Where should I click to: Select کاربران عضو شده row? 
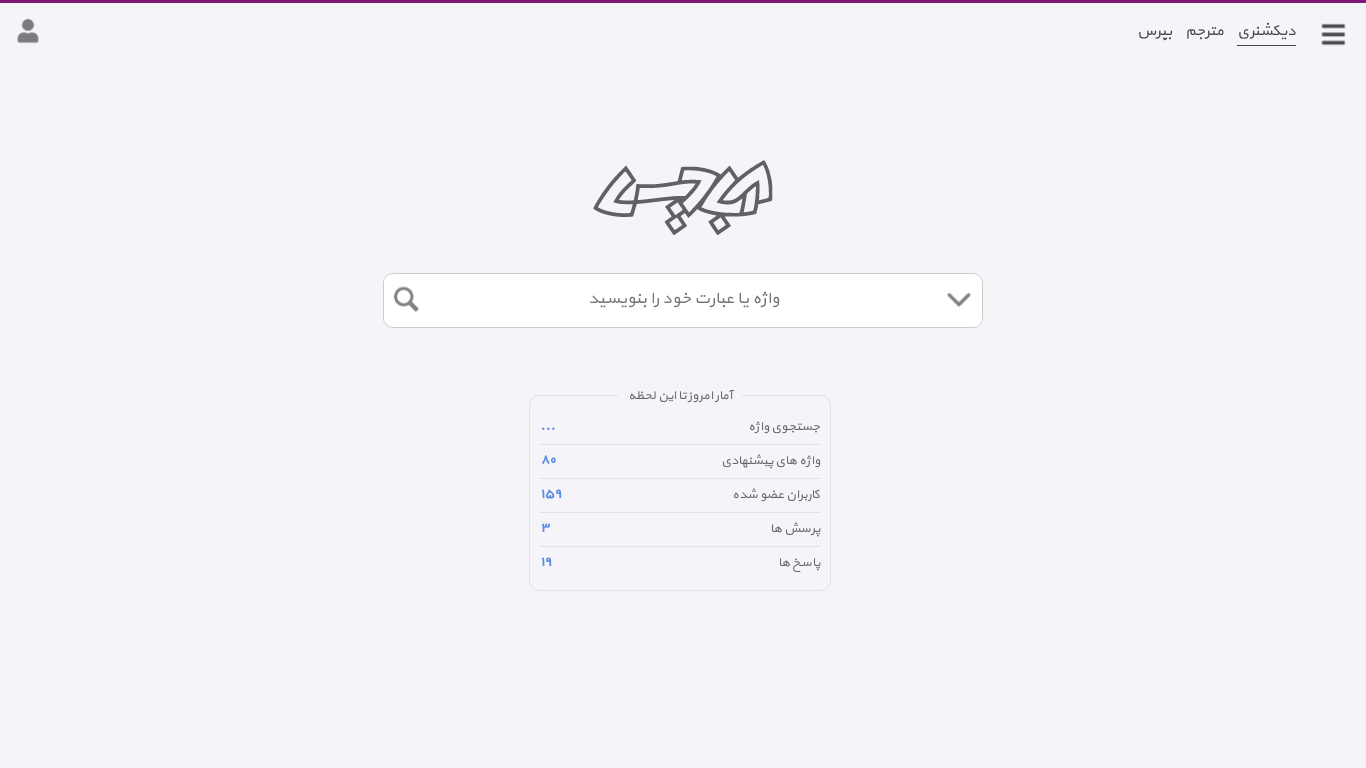(x=680, y=495)
